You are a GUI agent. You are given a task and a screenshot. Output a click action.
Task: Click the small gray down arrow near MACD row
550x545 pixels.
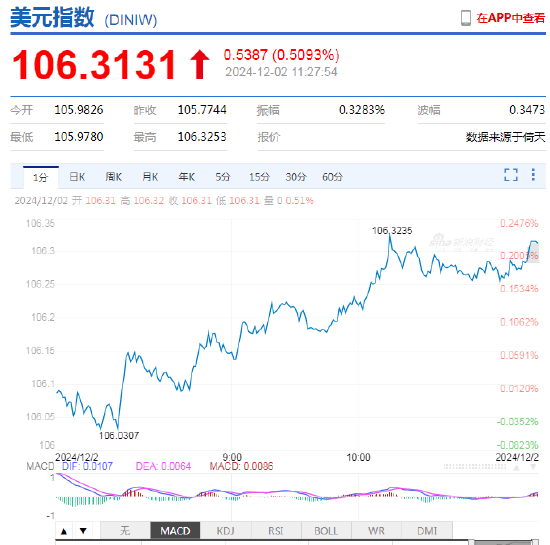pos(533,467)
